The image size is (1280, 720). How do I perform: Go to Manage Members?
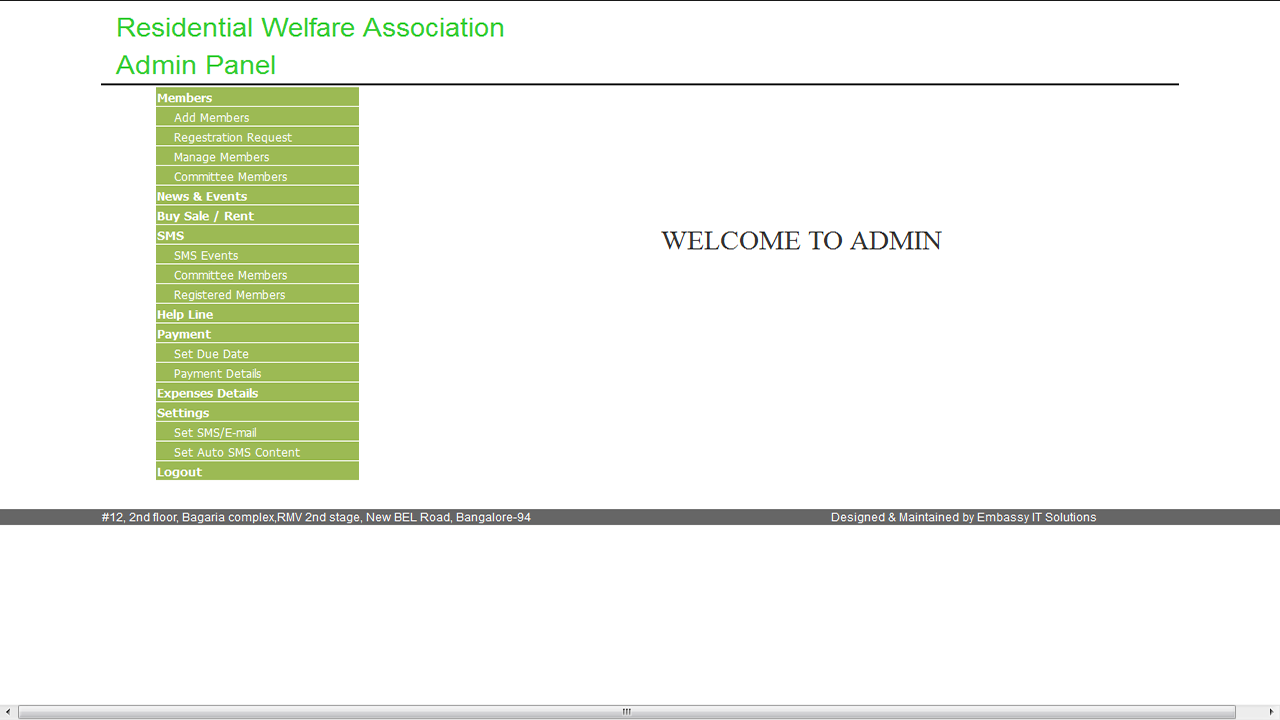click(x=257, y=156)
